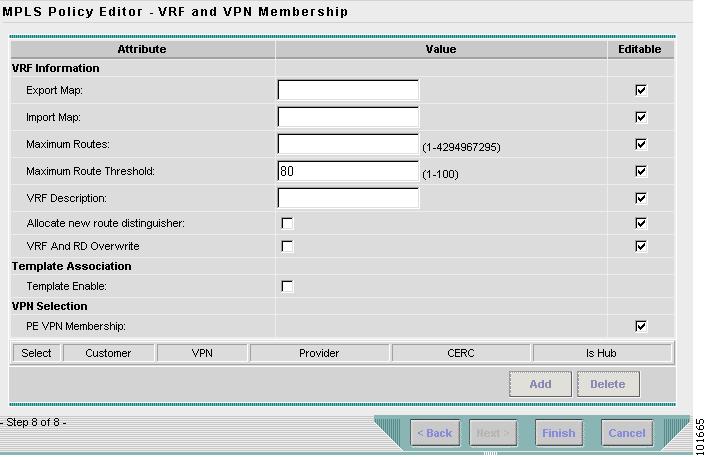Click the Provider column header

319,353
